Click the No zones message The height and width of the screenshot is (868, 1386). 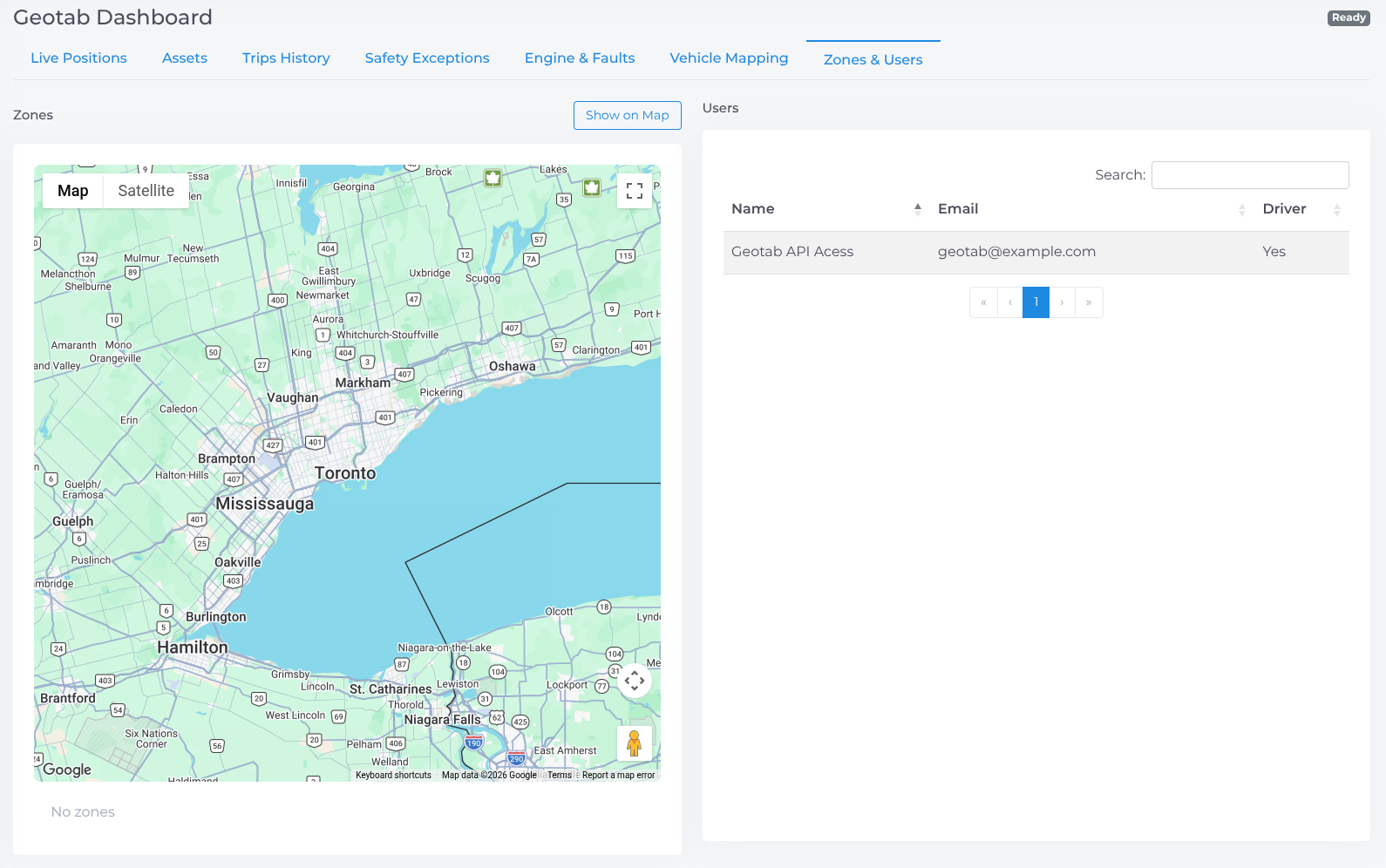[83, 812]
